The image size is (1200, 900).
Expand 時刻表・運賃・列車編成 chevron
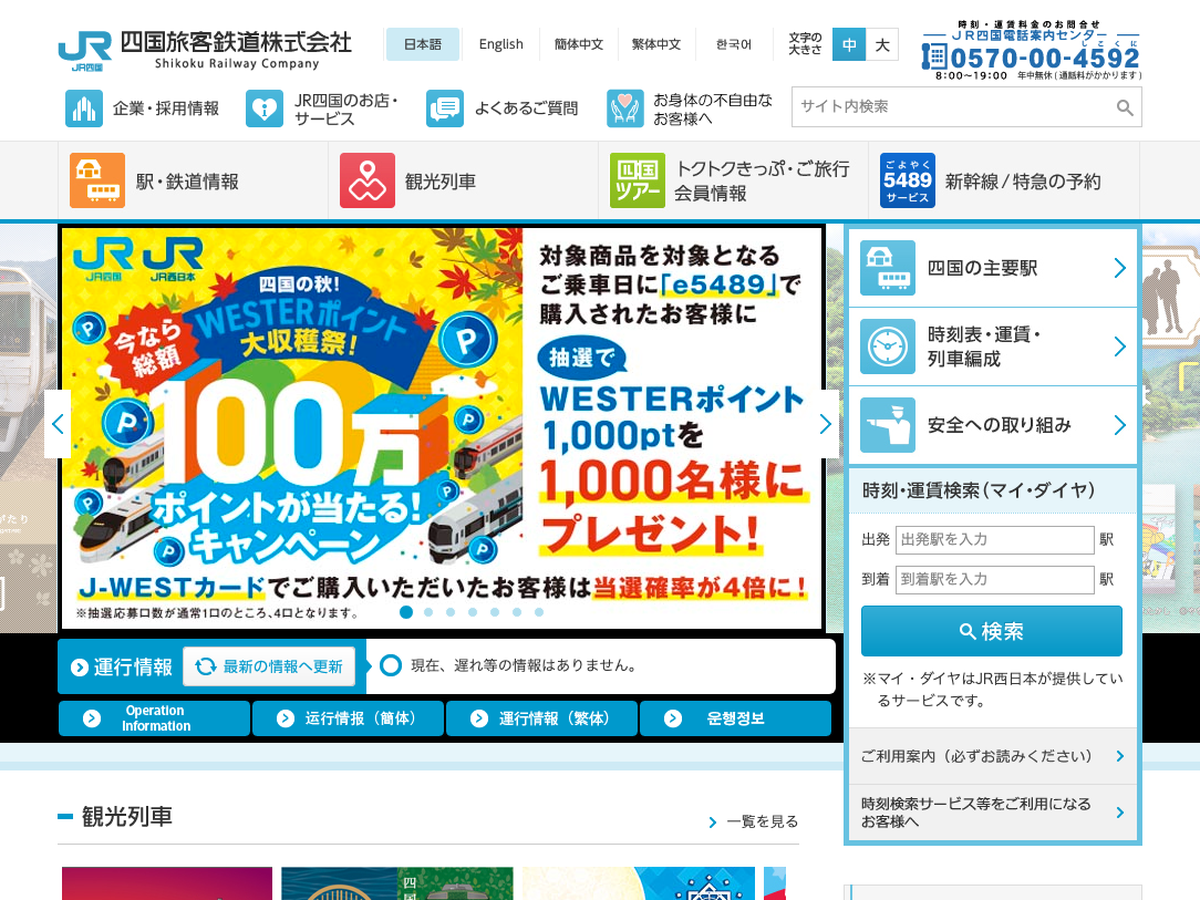pyautogui.click(x=1119, y=346)
